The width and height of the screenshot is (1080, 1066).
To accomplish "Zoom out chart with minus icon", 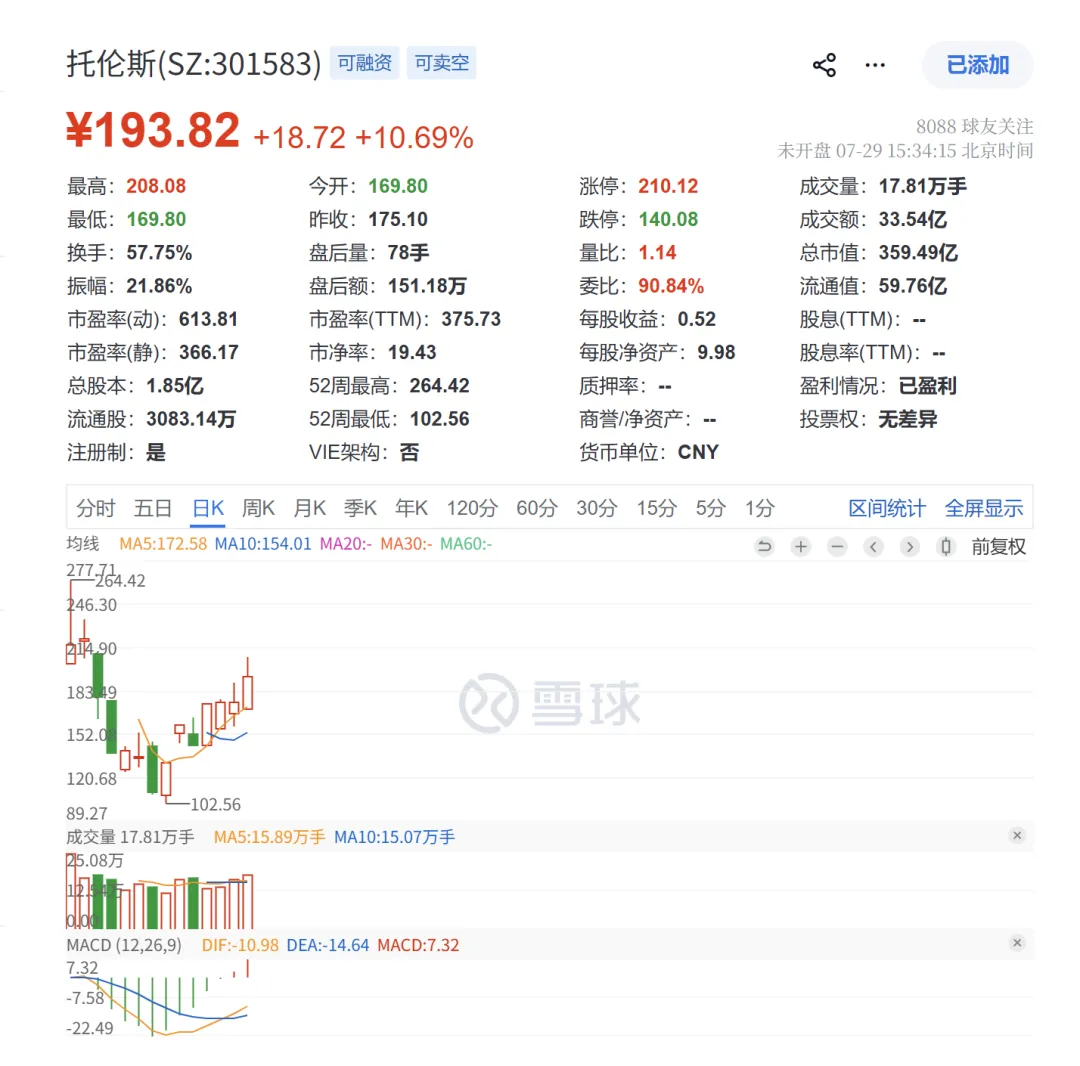I will (837, 547).
